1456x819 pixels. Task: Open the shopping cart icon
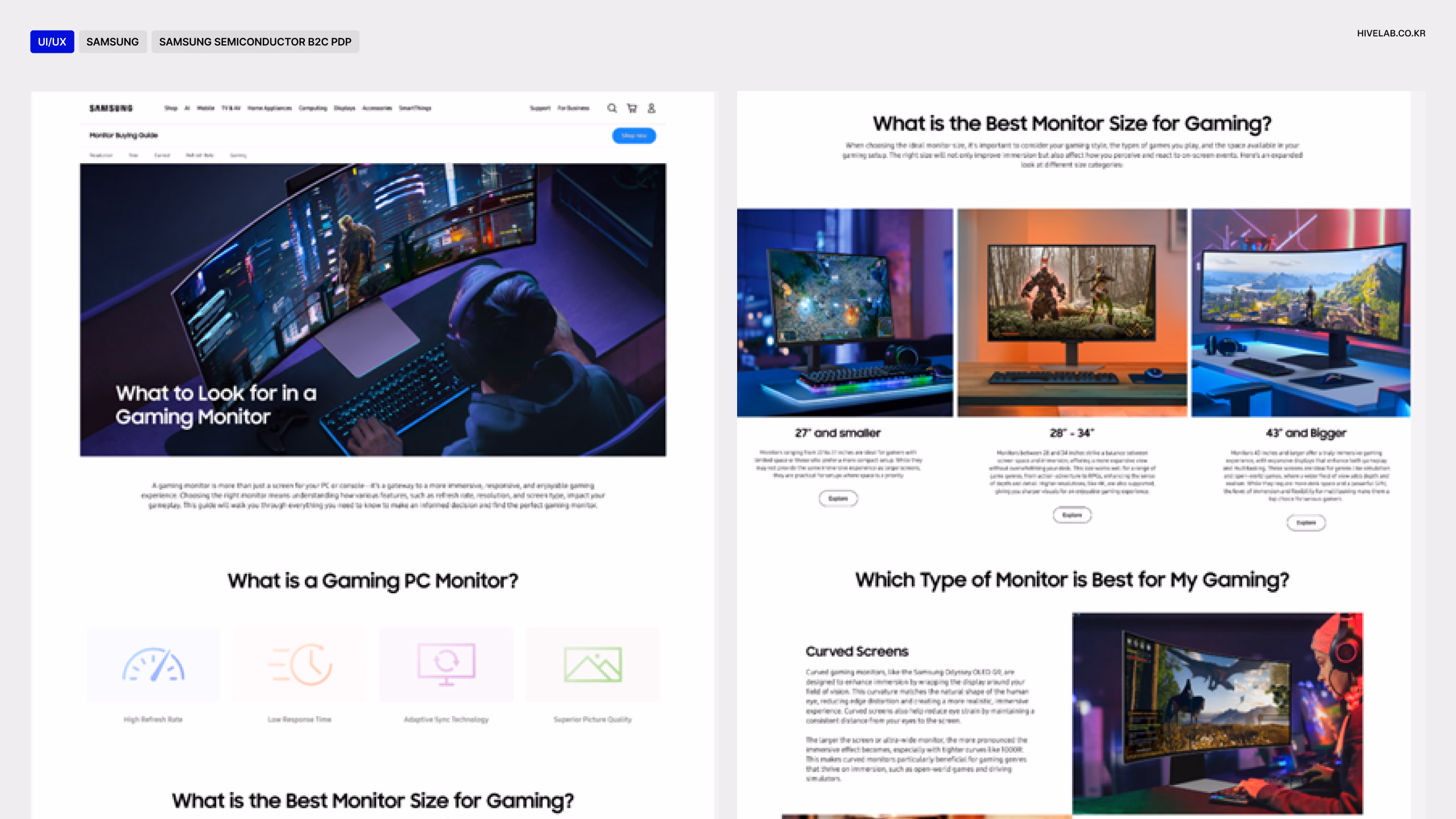[632, 108]
